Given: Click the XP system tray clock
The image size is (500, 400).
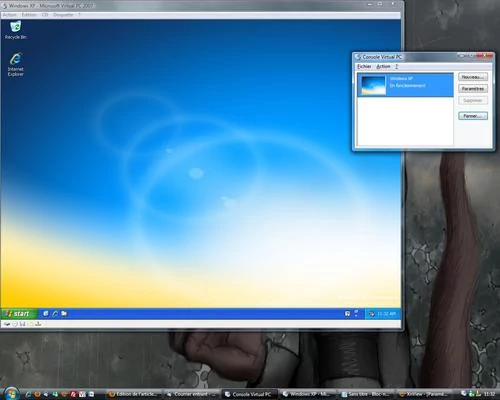Looking at the screenshot, I should click(386, 314).
